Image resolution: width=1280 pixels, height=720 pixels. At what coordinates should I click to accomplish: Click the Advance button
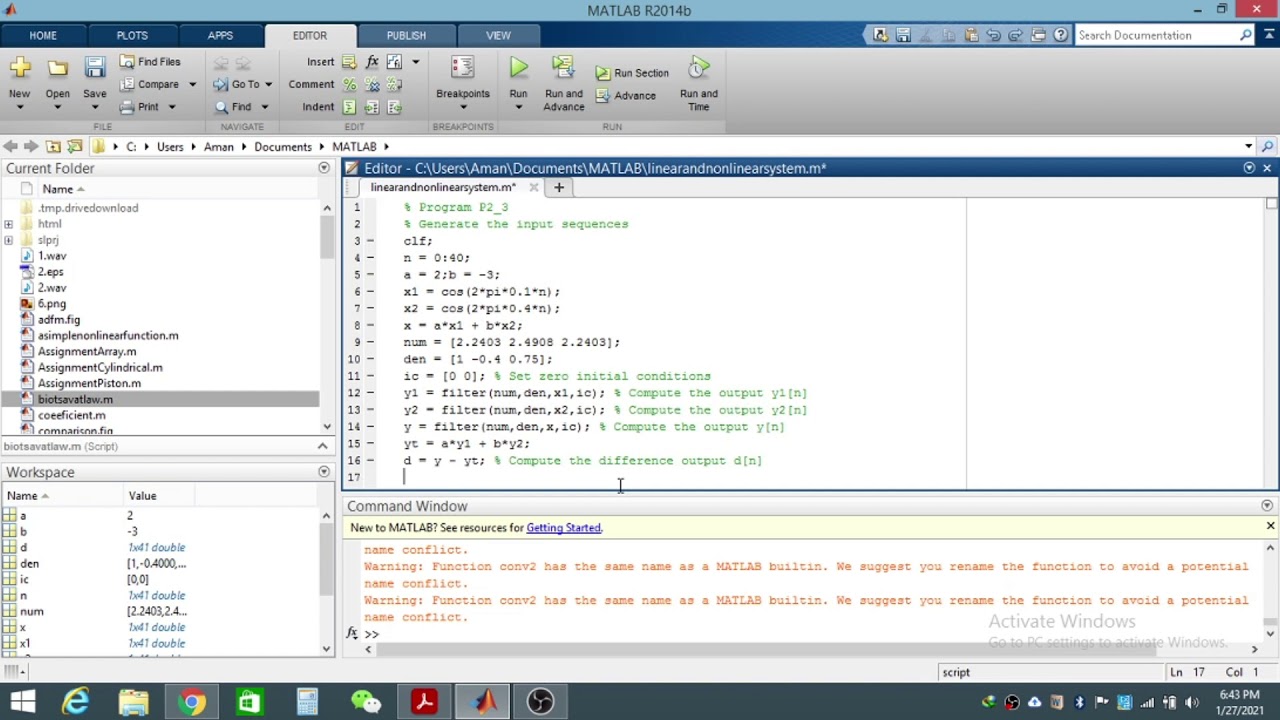coord(626,96)
